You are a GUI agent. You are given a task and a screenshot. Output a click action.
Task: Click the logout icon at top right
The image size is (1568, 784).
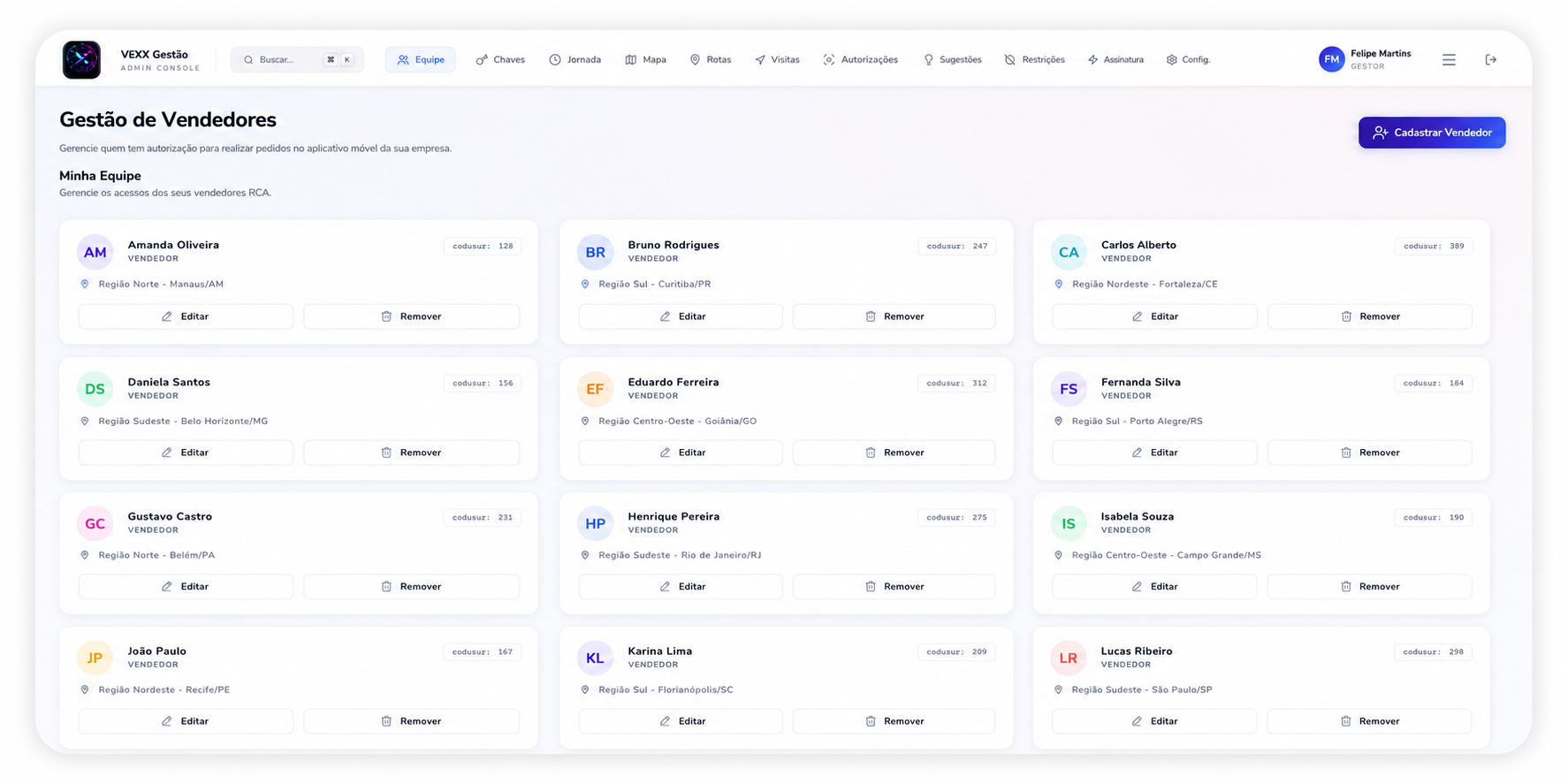click(x=1491, y=60)
